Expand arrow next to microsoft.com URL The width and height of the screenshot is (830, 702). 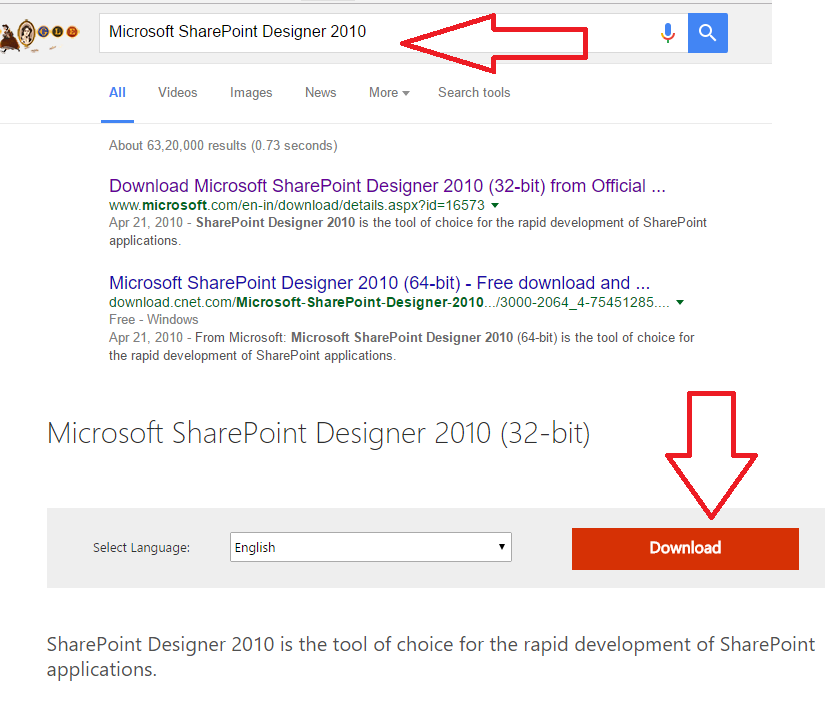(495, 205)
